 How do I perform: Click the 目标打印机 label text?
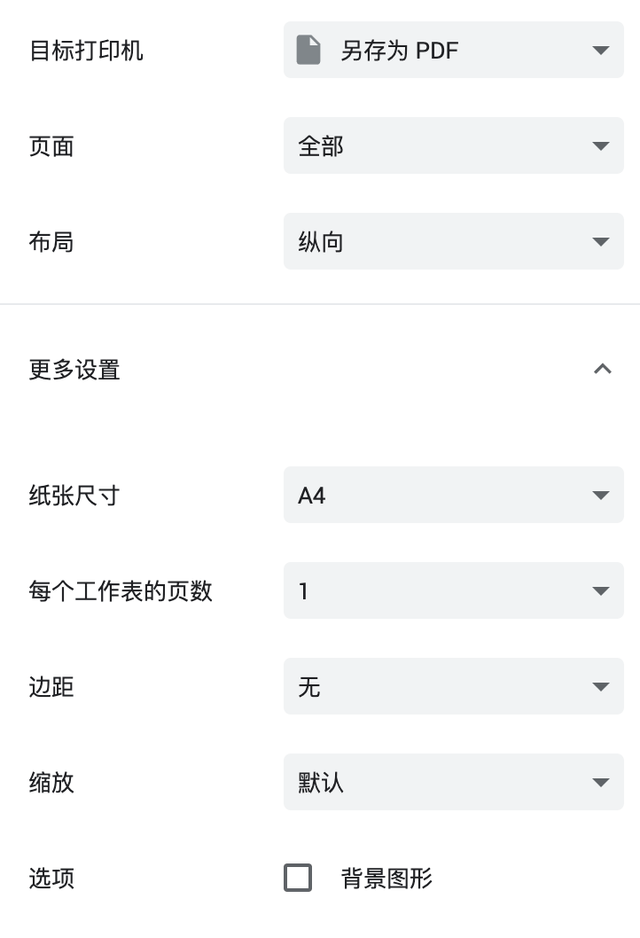click(86, 50)
